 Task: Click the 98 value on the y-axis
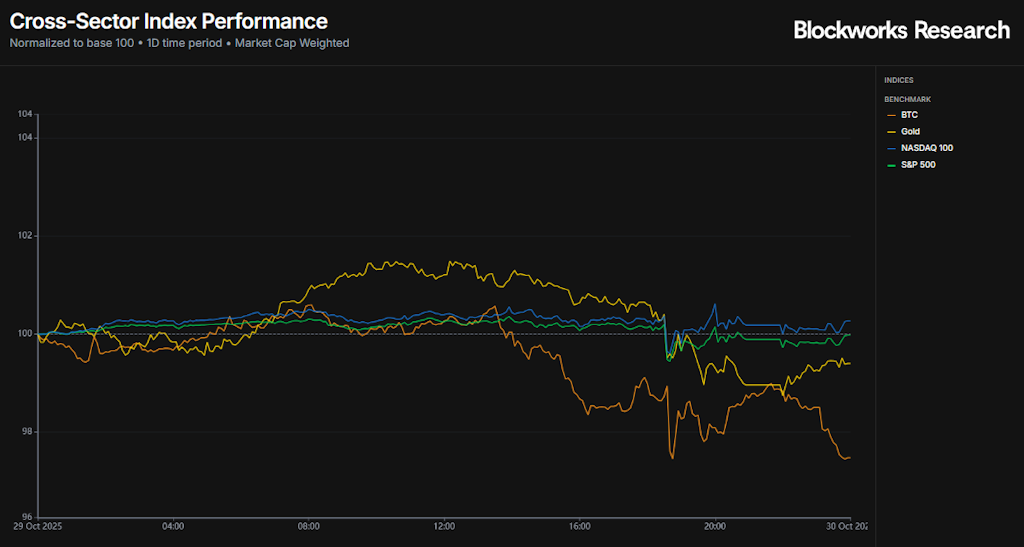click(x=27, y=432)
